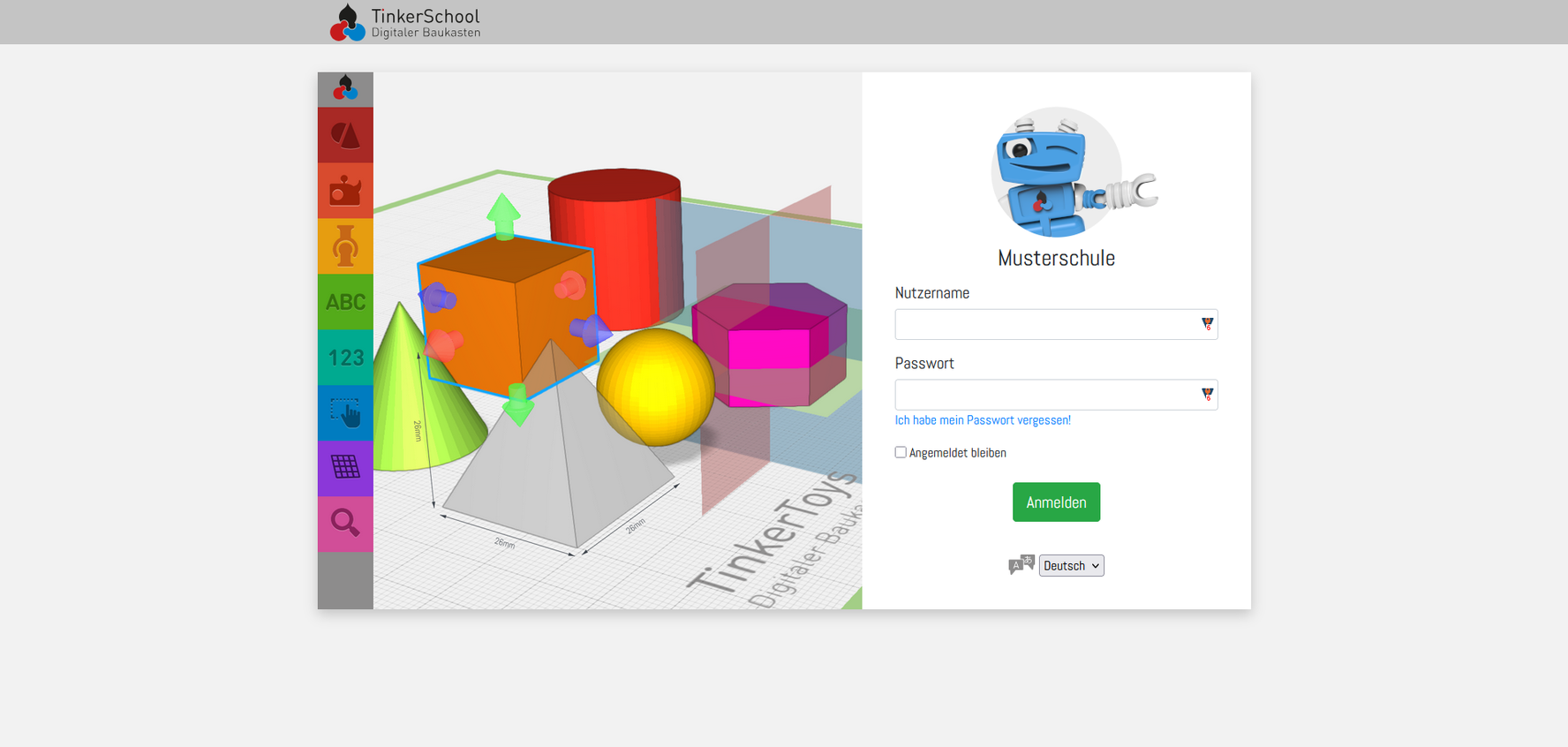1568x747 pixels.
Task: Click the password manager icon in the Passwort field
Action: pyautogui.click(x=1207, y=395)
